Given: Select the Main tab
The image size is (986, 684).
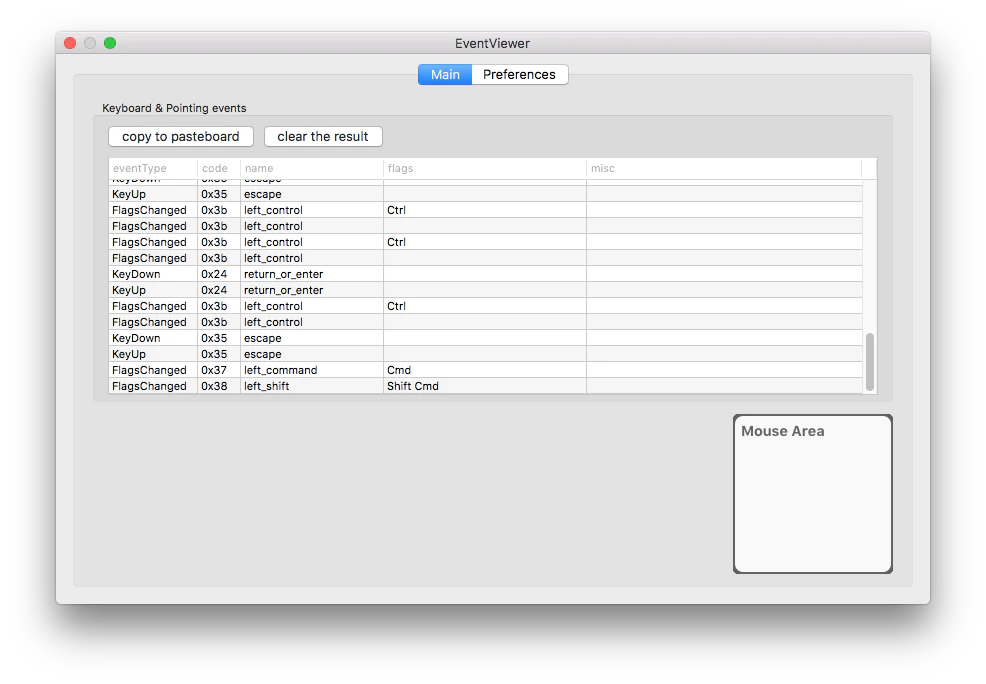Looking at the screenshot, I should pos(445,75).
